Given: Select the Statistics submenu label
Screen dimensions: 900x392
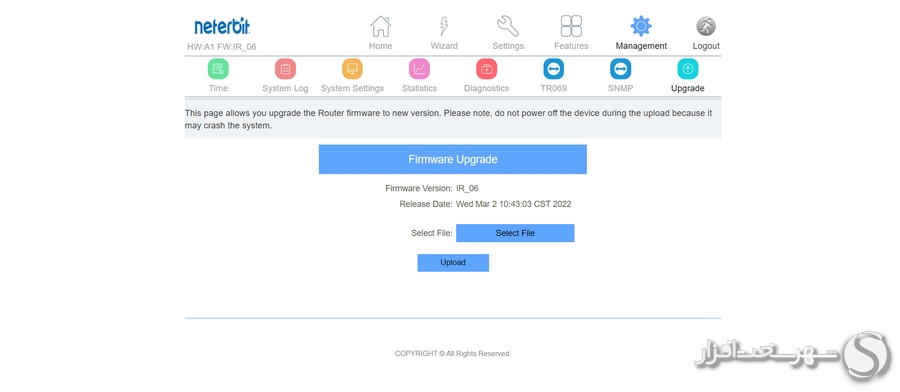Looking at the screenshot, I should [x=420, y=88].
